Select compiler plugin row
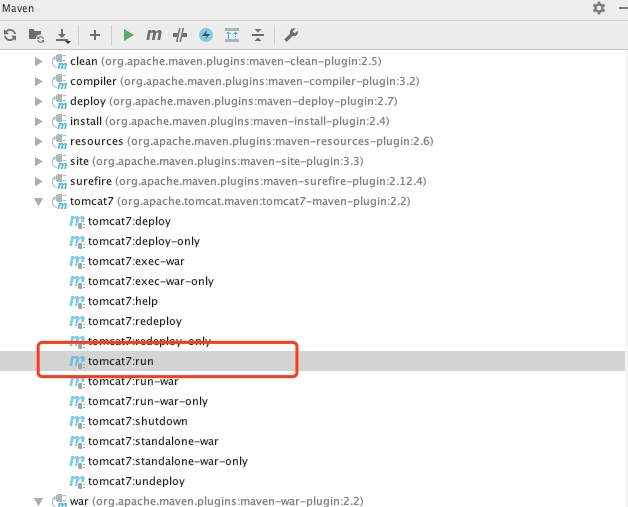The height and width of the screenshot is (507, 628). point(236,81)
